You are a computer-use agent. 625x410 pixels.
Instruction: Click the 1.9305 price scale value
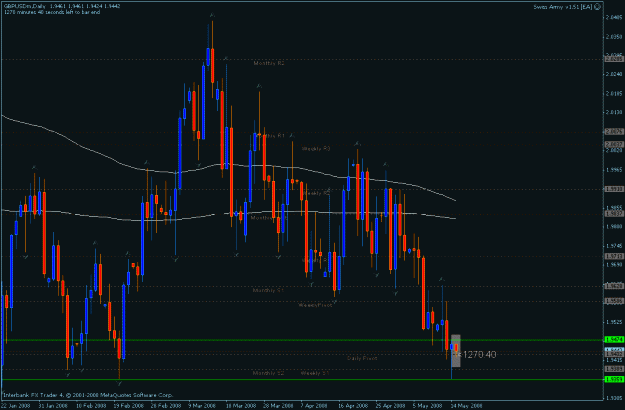point(614,398)
